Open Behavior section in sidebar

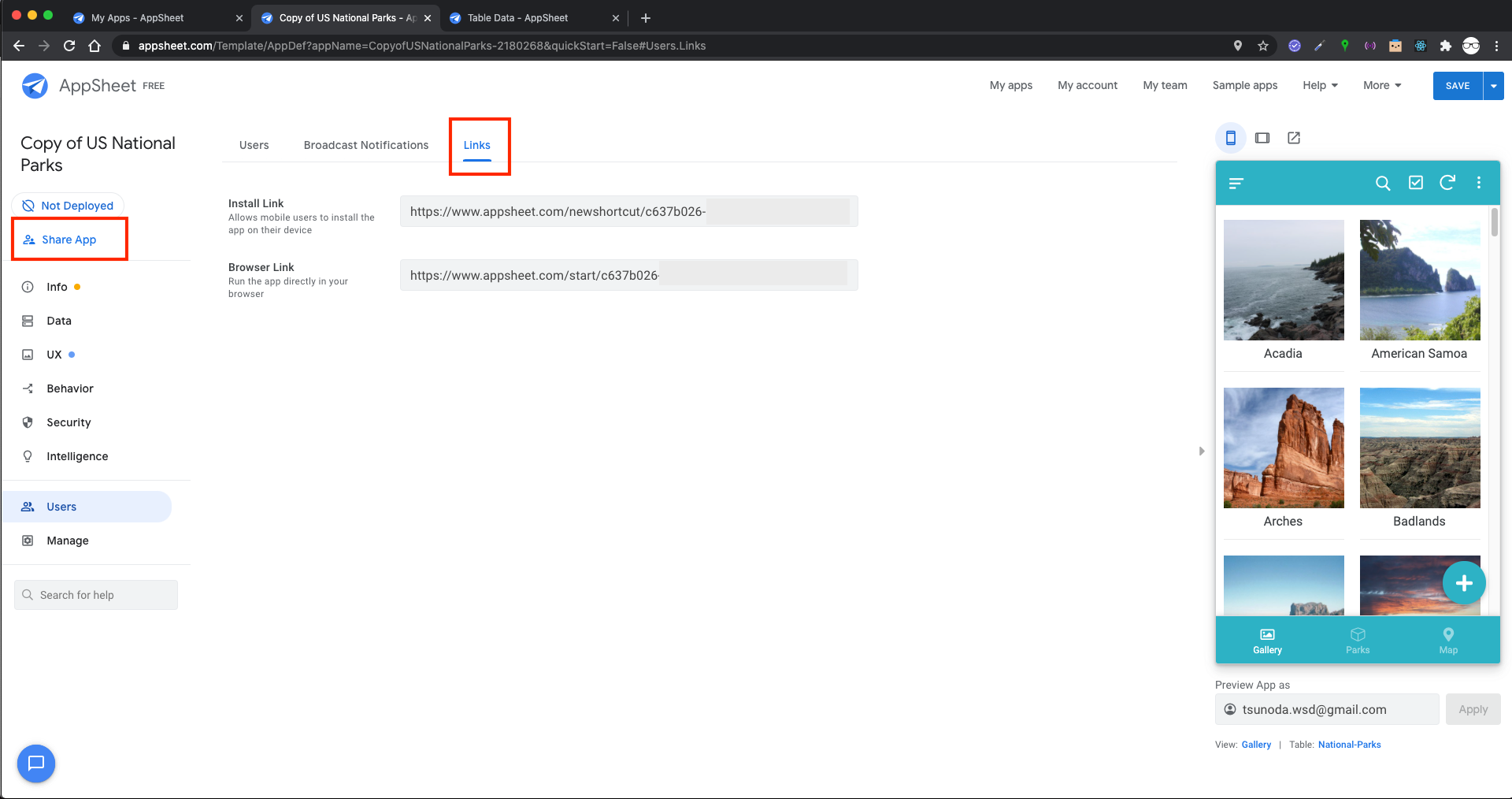pyautogui.click(x=70, y=388)
